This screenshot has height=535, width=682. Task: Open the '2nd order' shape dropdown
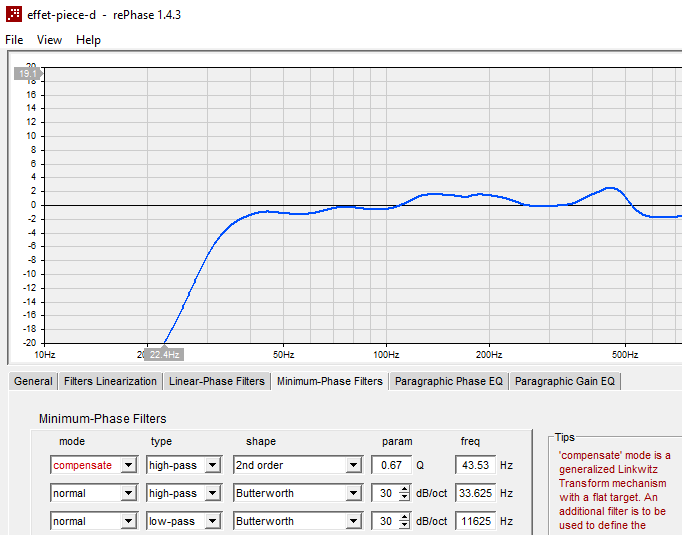coord(354,465)
